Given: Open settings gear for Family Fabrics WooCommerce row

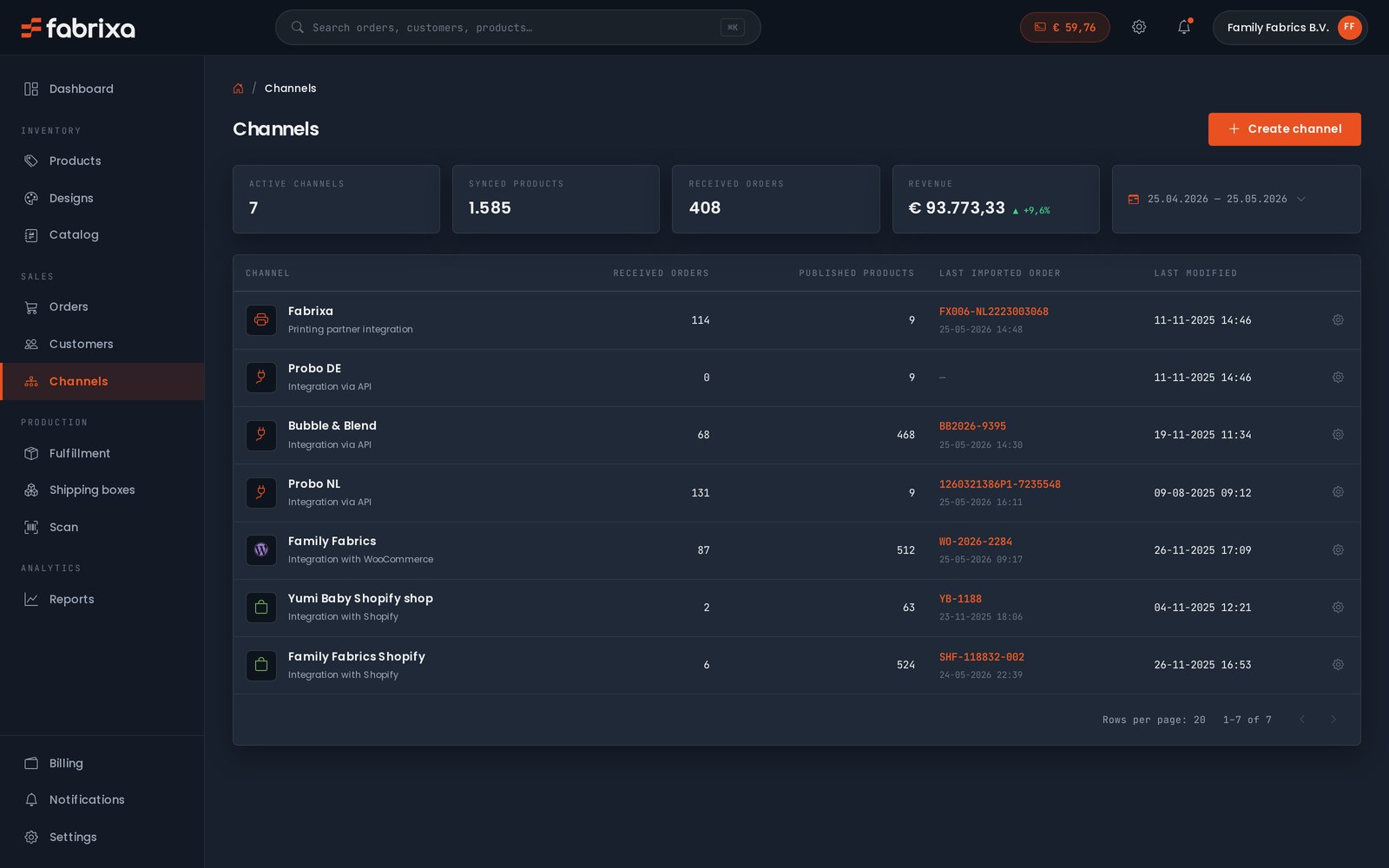Looking at the screenshot, I should (x=1338, y=550).
